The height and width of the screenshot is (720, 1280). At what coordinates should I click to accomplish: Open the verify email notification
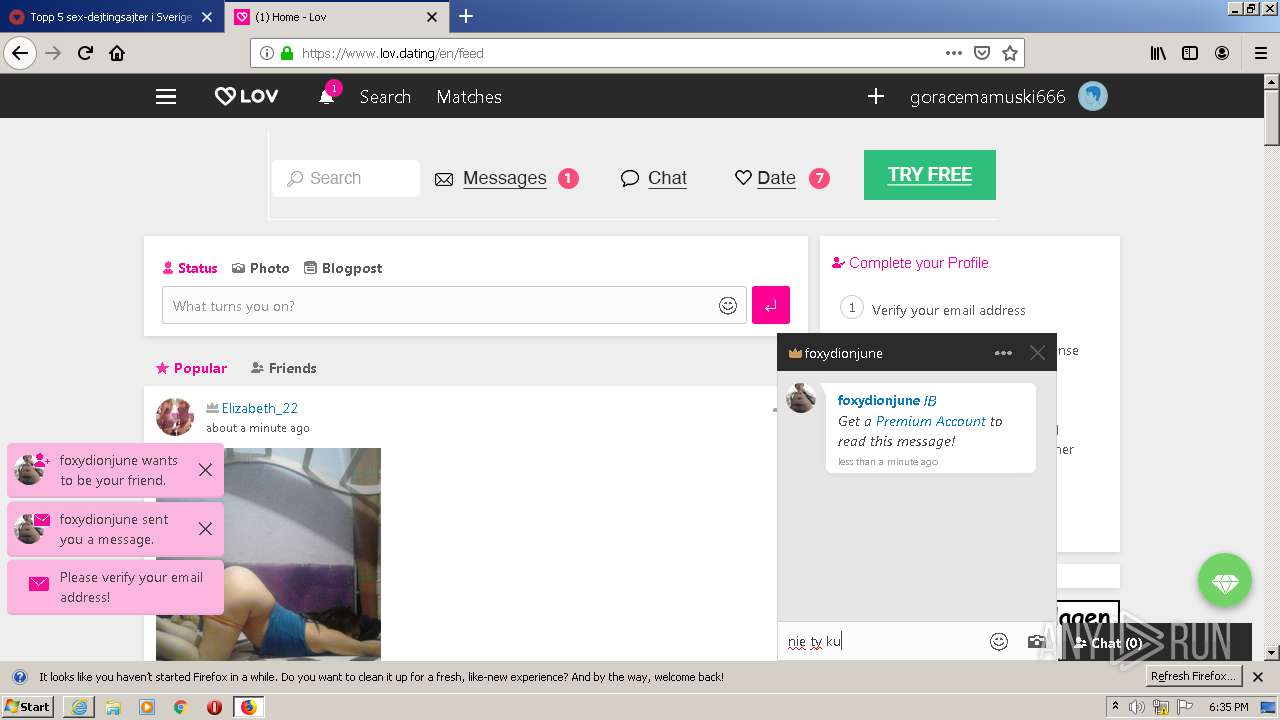click(116, 587)
